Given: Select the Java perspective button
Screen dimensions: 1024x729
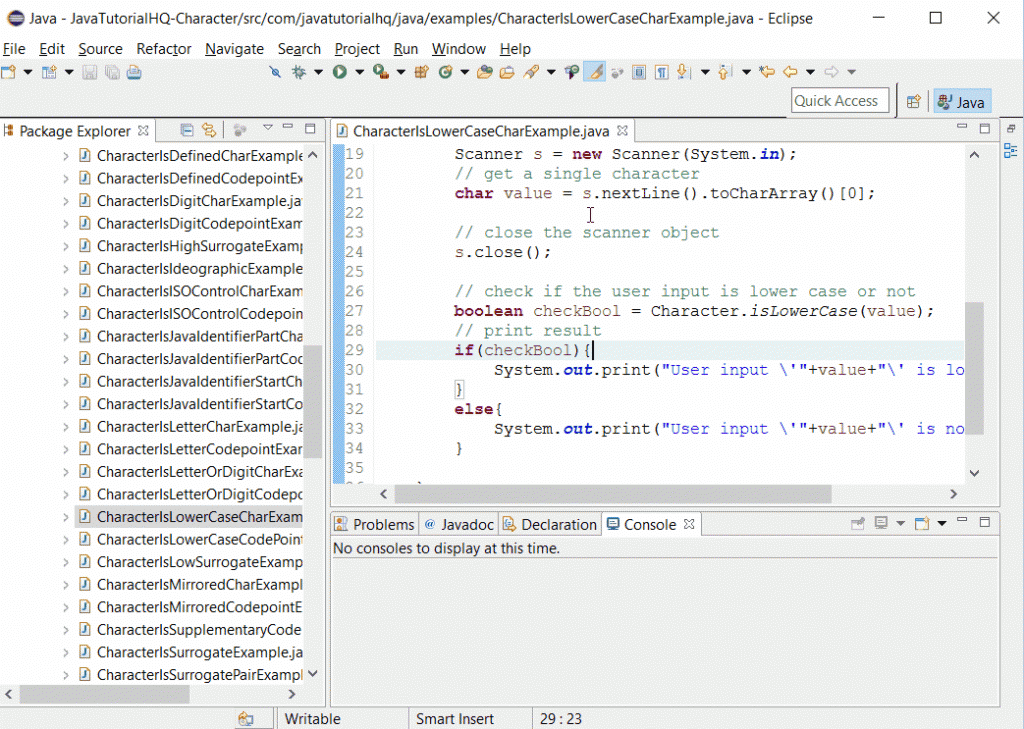Looking at the screenshot, I should click(x=961, y=102).
